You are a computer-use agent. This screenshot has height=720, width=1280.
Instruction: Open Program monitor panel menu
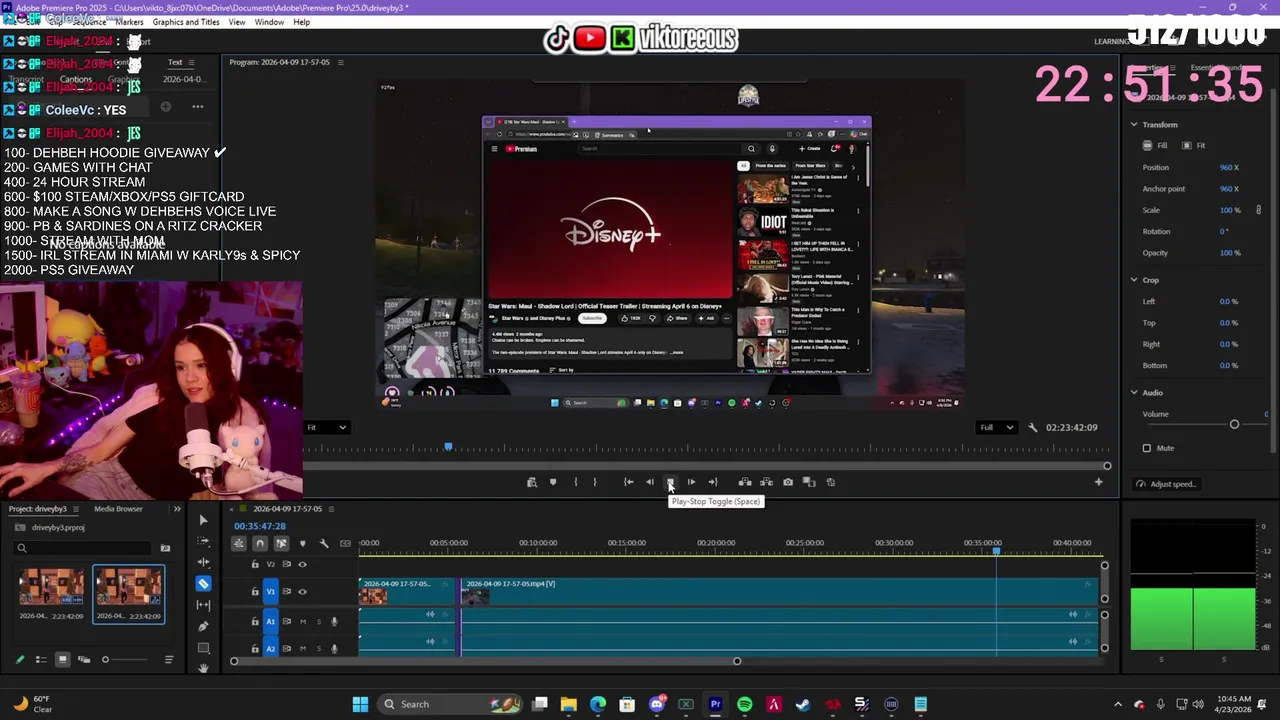(340, 62)
